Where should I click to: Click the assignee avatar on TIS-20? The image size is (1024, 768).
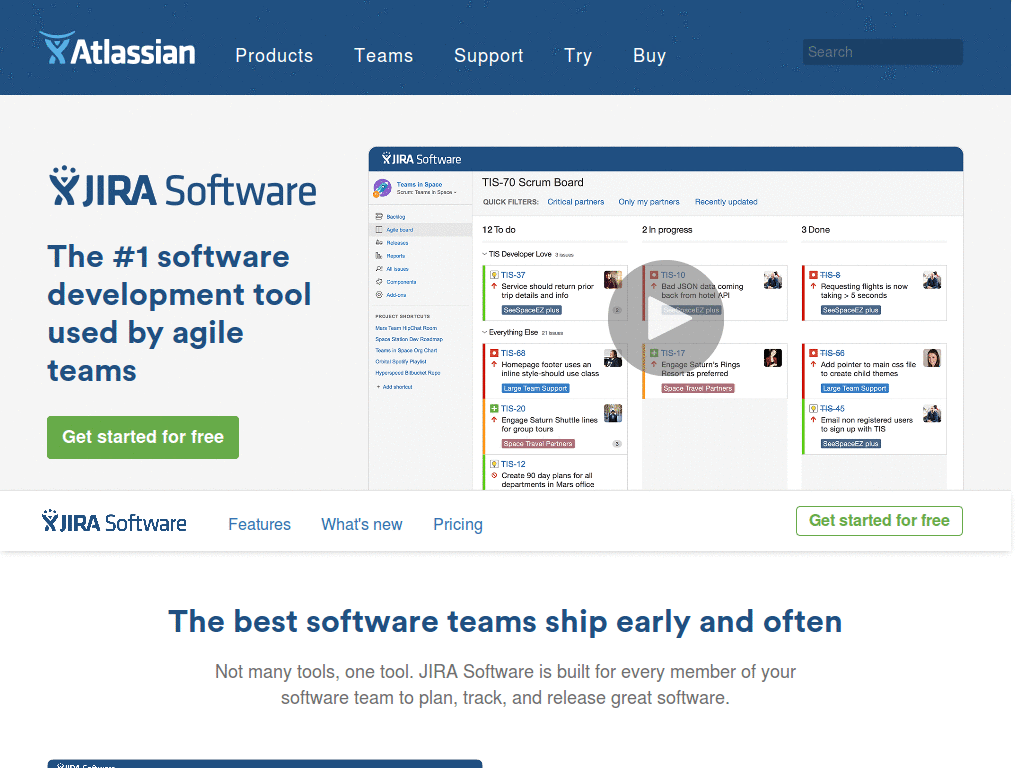[x=613, y=413]
